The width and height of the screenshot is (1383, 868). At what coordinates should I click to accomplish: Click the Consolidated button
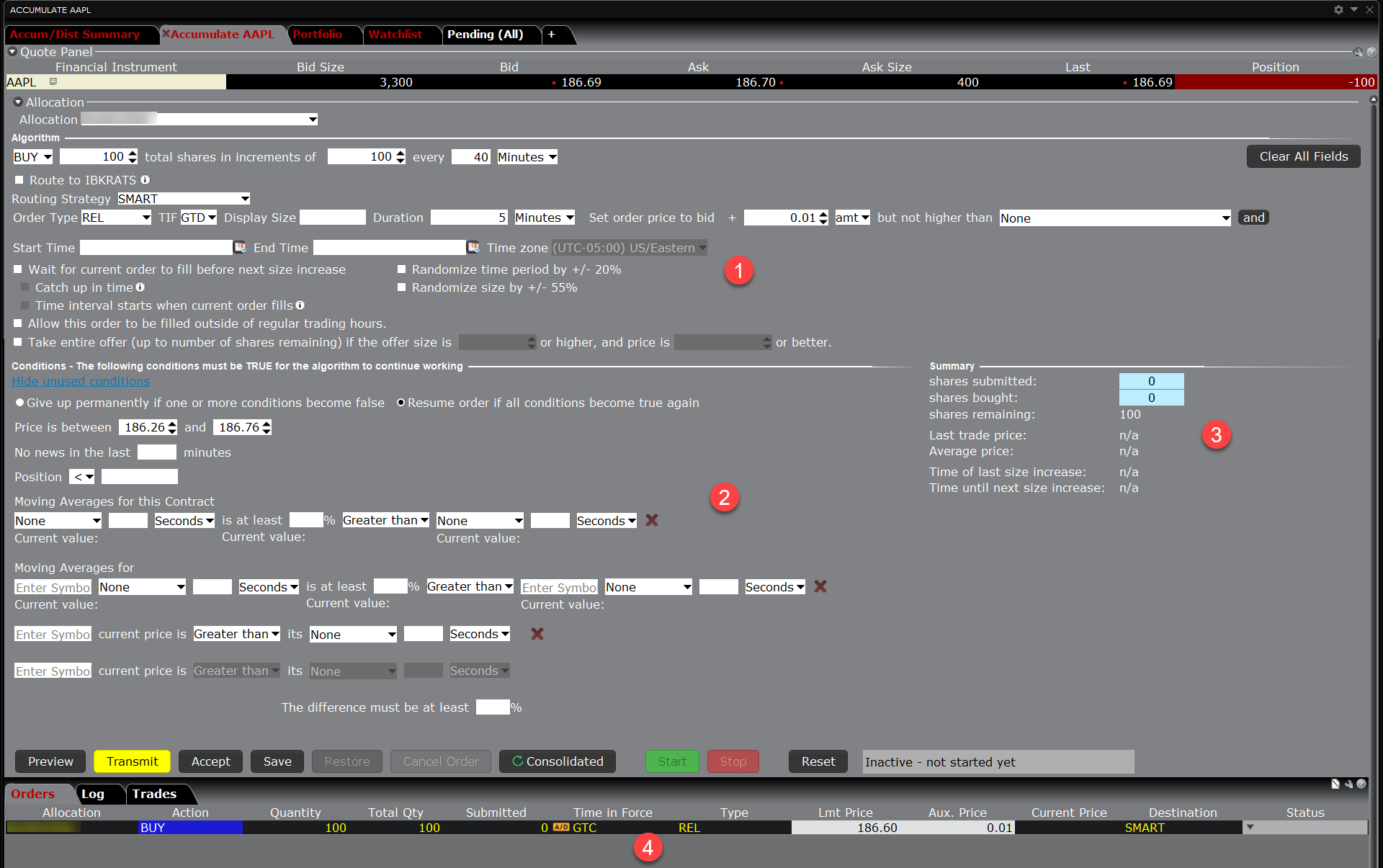pos(558,761)
